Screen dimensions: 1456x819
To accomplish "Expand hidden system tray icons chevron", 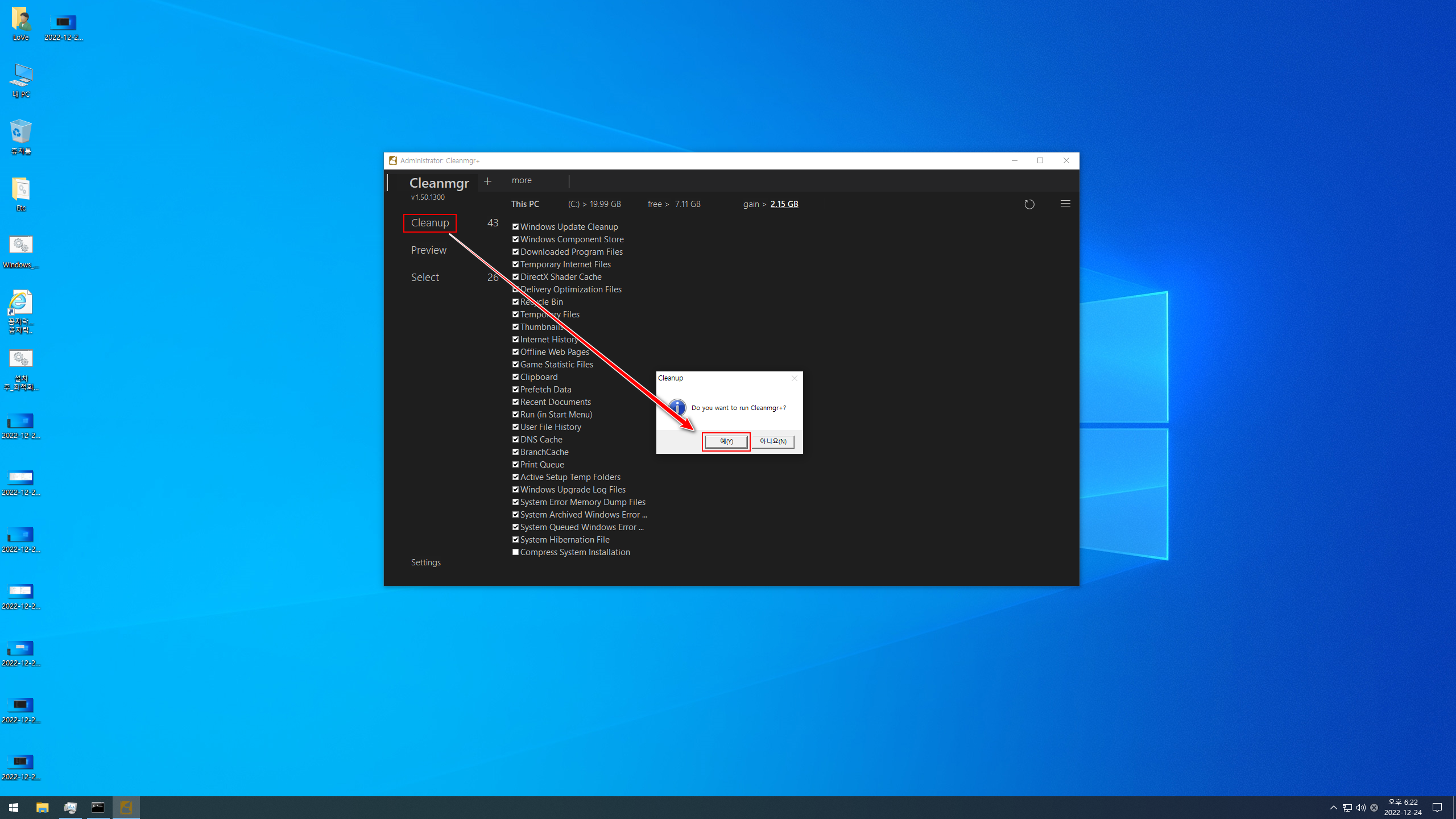I will click(x=1333, y=808).
